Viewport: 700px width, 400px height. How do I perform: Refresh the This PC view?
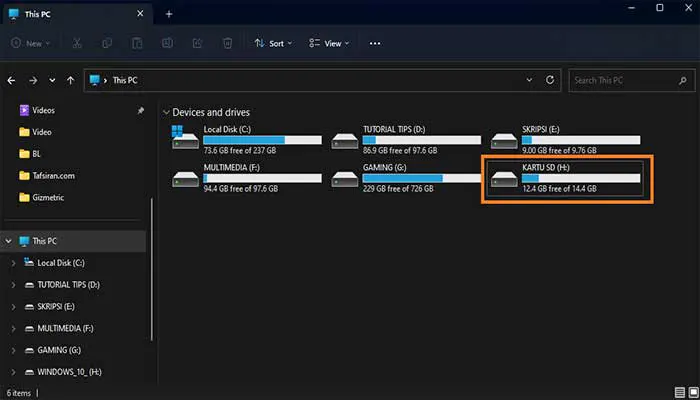[550, 80]
